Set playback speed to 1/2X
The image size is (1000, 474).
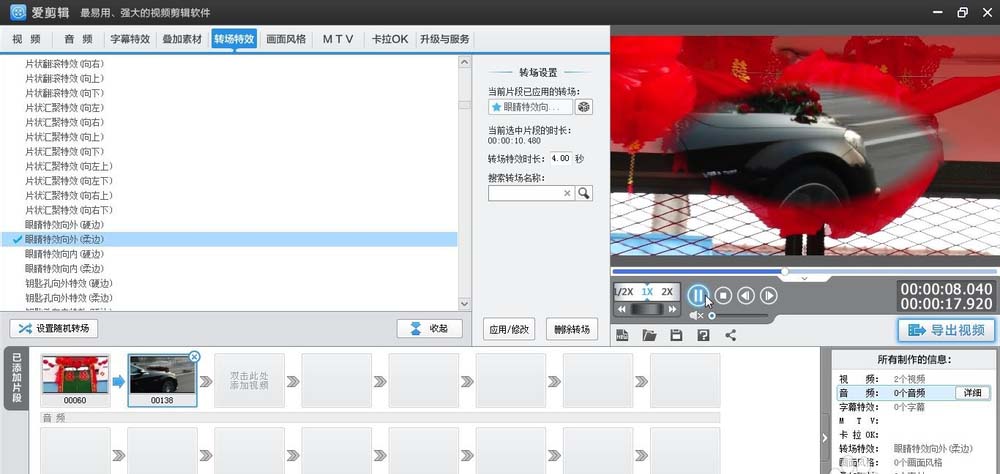624,292
